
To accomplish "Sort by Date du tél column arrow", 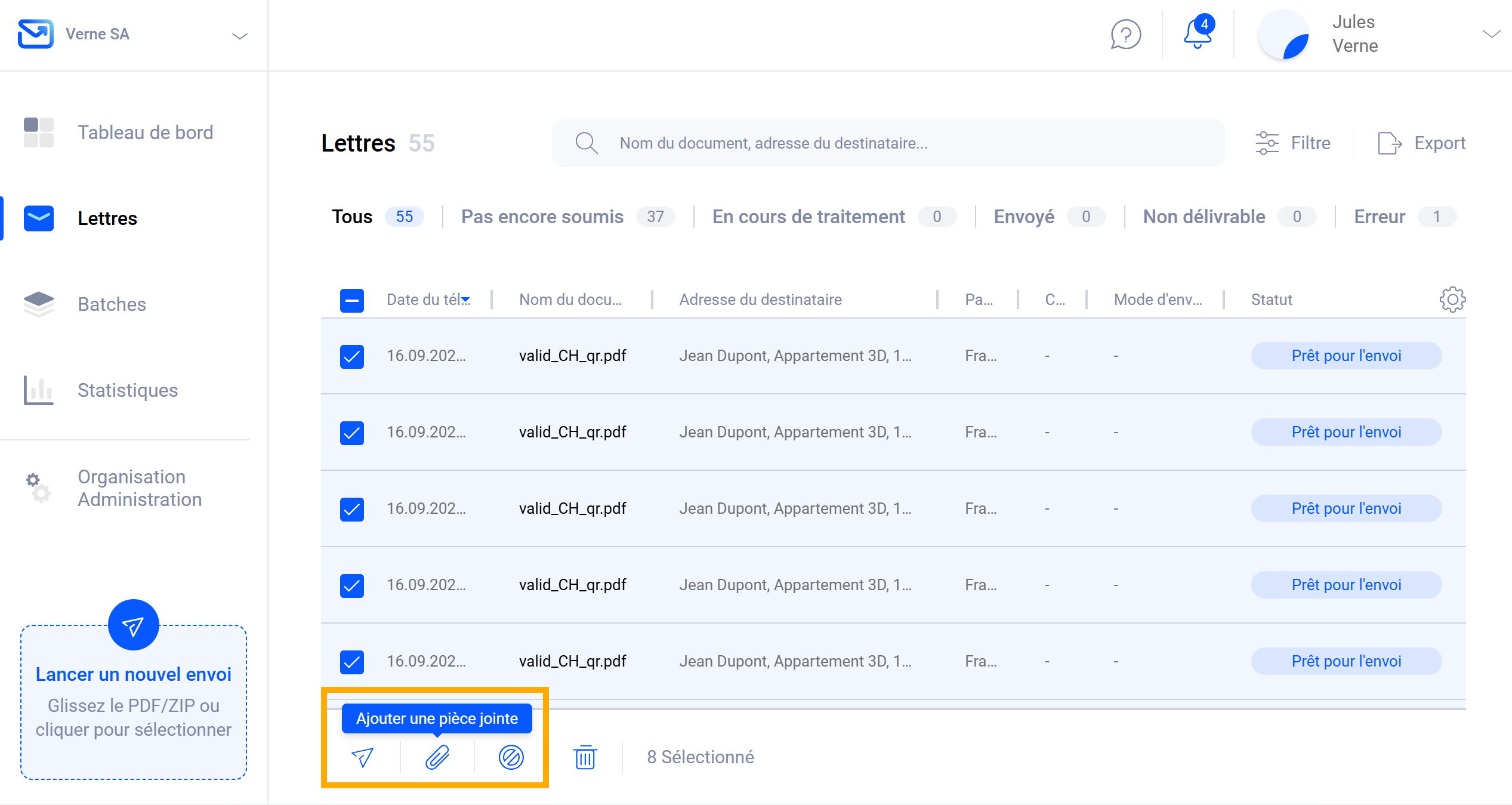I will [x=466, y=300].
